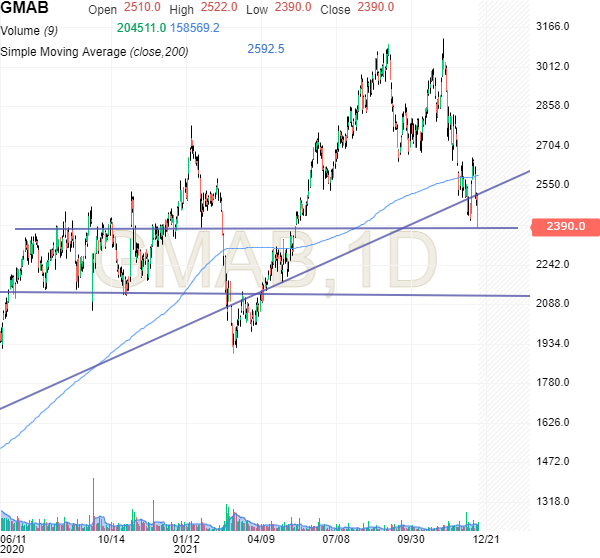Click the green volume value 204511.0

click(141, 28)
